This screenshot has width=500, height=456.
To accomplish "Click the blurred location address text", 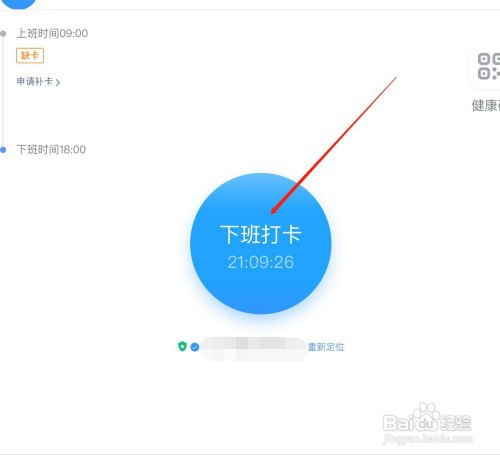I will pyautogui.click(x=253, y=349).
